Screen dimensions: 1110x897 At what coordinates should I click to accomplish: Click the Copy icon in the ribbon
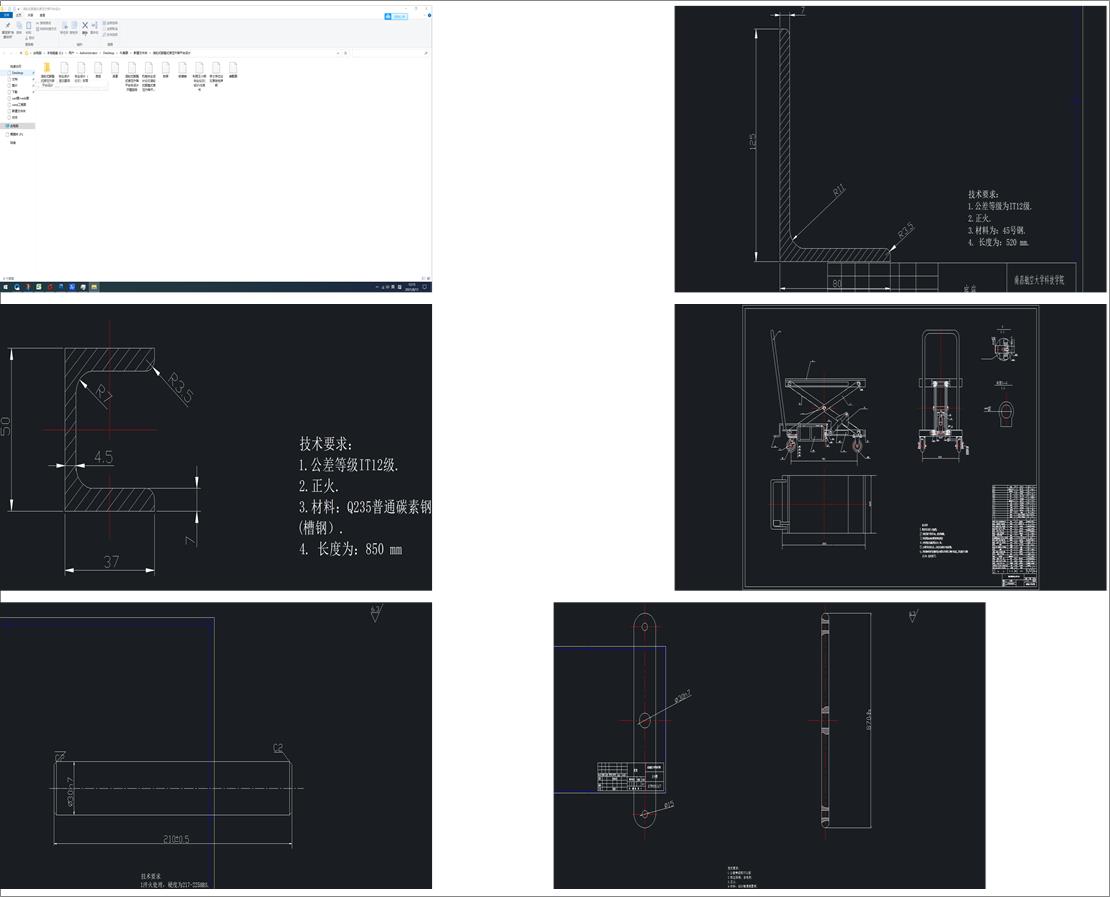tap(18, 26)
